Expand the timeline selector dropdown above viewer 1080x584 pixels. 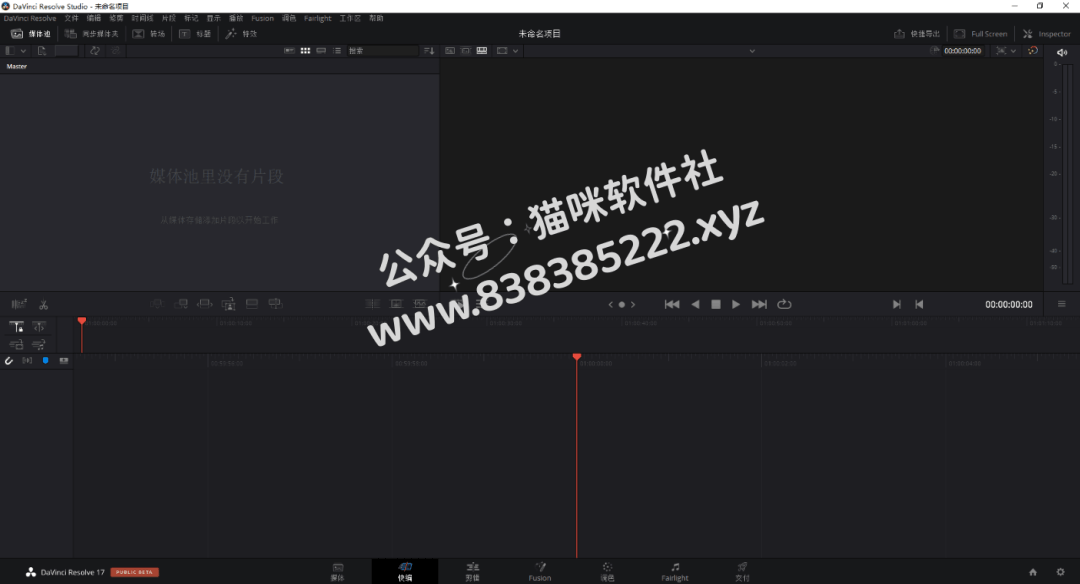[x=752, y=51]
